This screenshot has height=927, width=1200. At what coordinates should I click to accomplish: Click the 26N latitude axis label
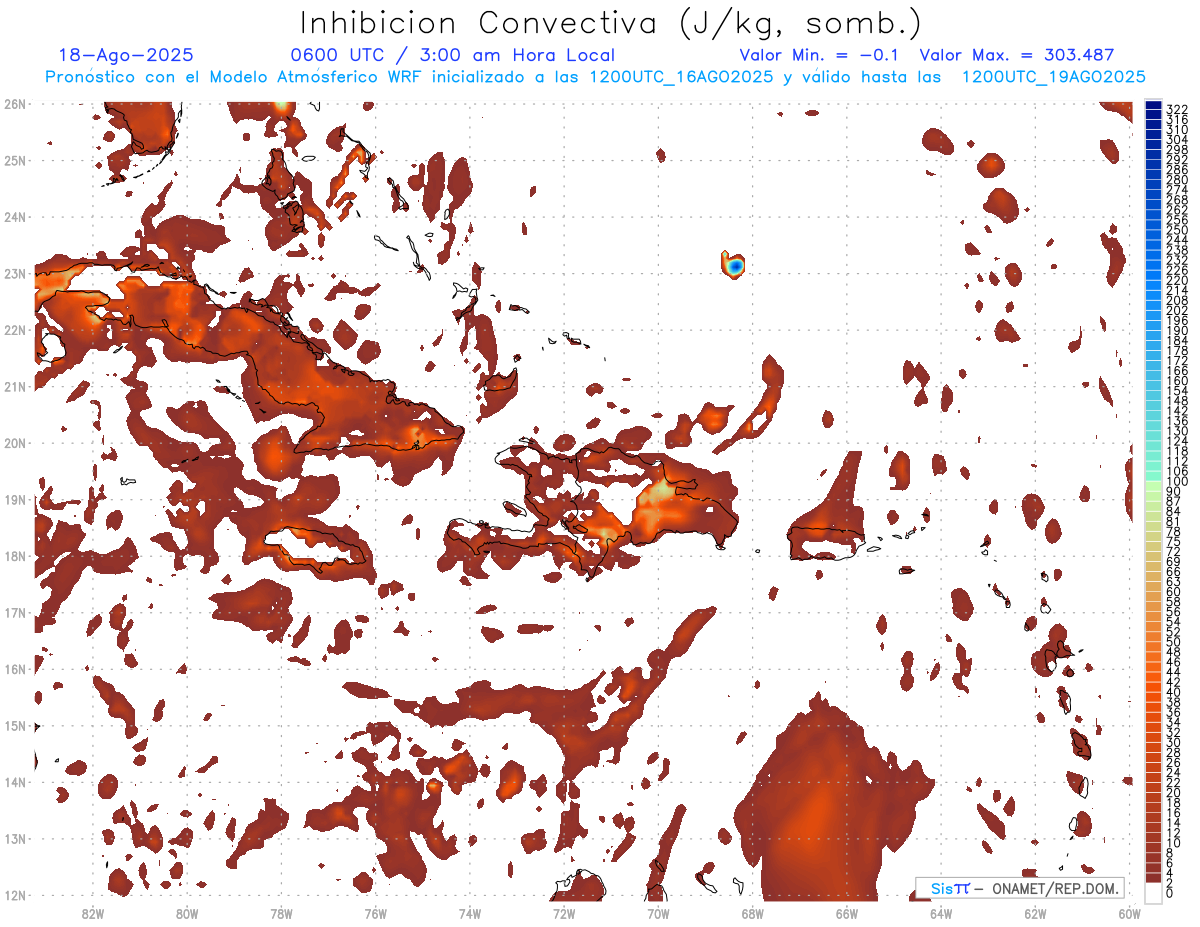click(15, 104)
